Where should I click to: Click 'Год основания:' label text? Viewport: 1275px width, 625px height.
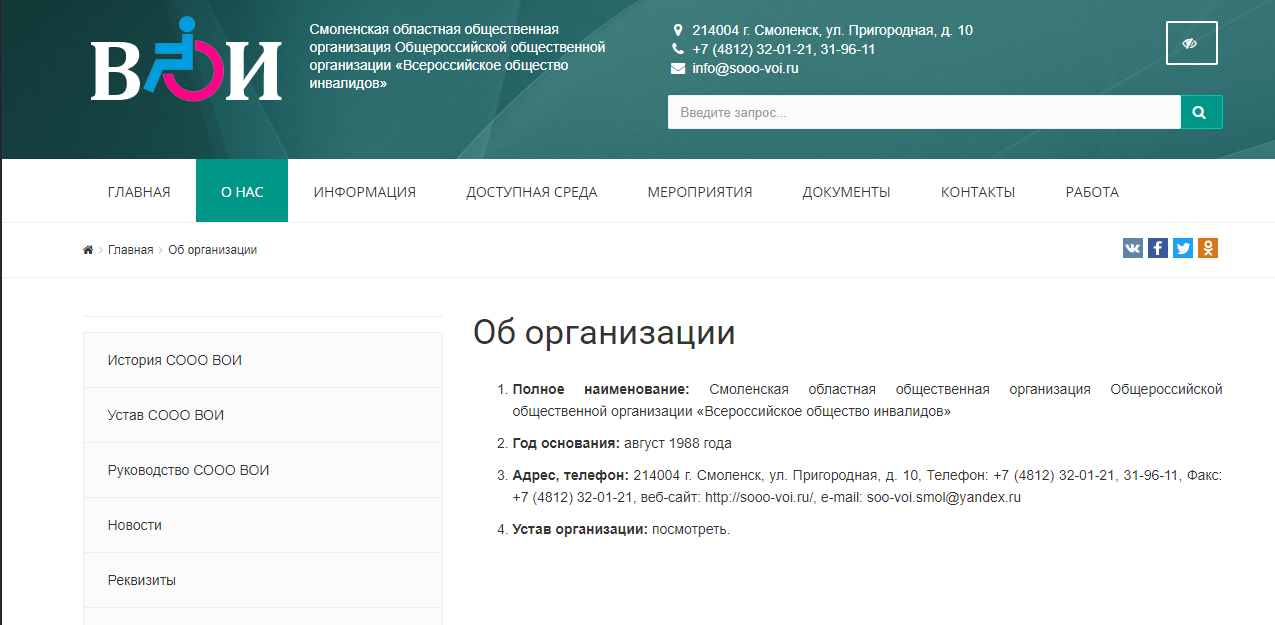[566, 443]
